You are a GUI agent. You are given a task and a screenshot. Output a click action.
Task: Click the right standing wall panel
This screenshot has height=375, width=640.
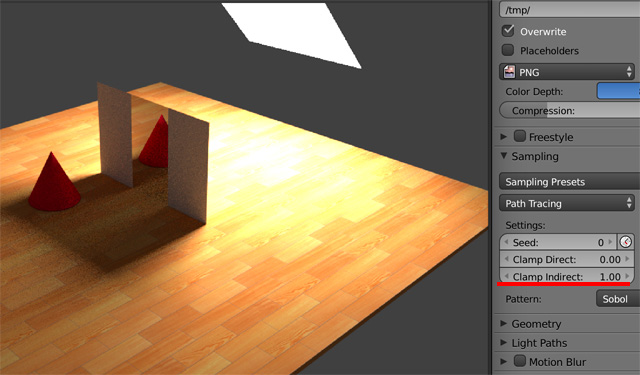(x=188, y=165)
